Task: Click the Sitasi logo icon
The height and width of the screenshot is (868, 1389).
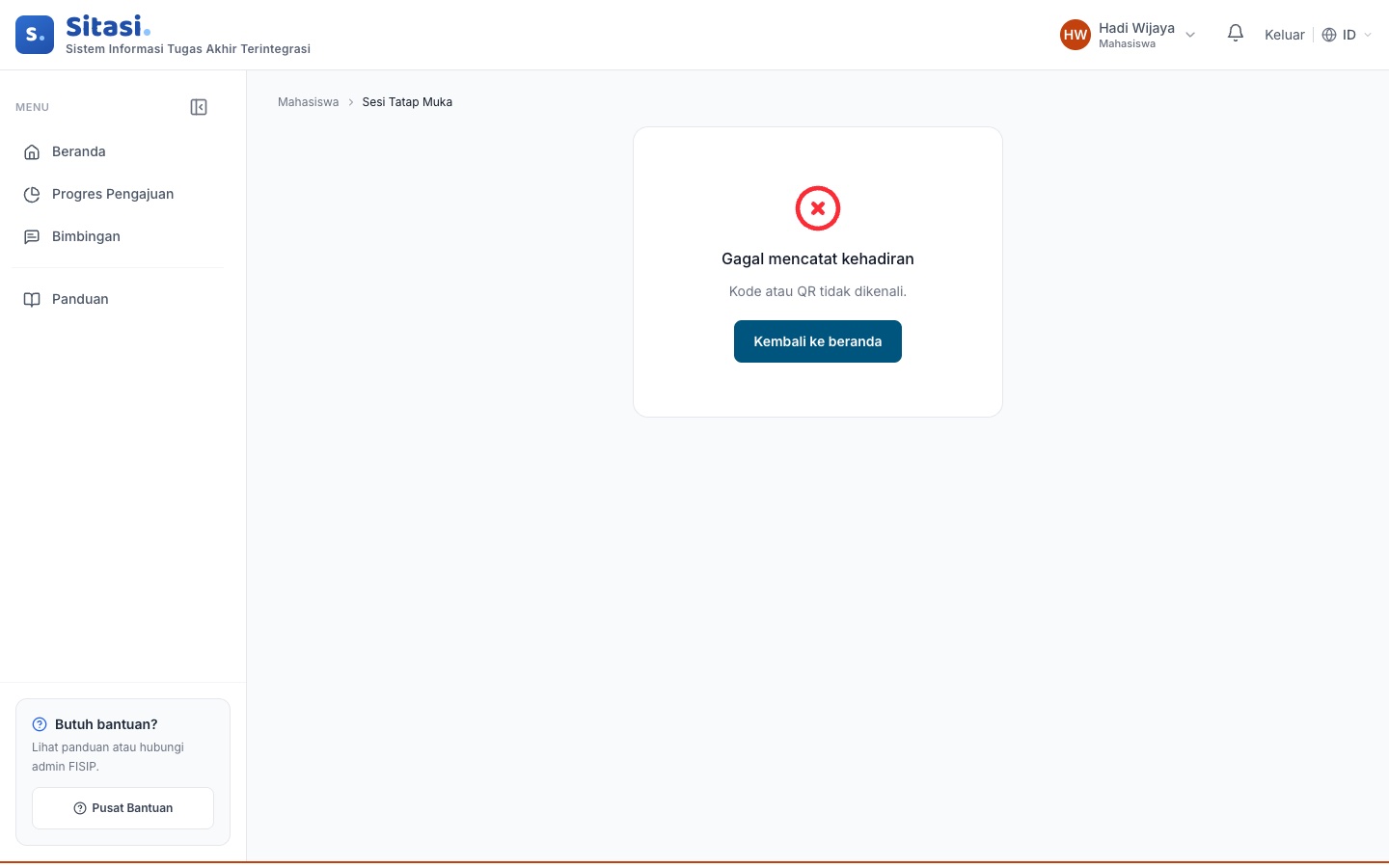Action: pyautogui.click(x=35, y=35)
